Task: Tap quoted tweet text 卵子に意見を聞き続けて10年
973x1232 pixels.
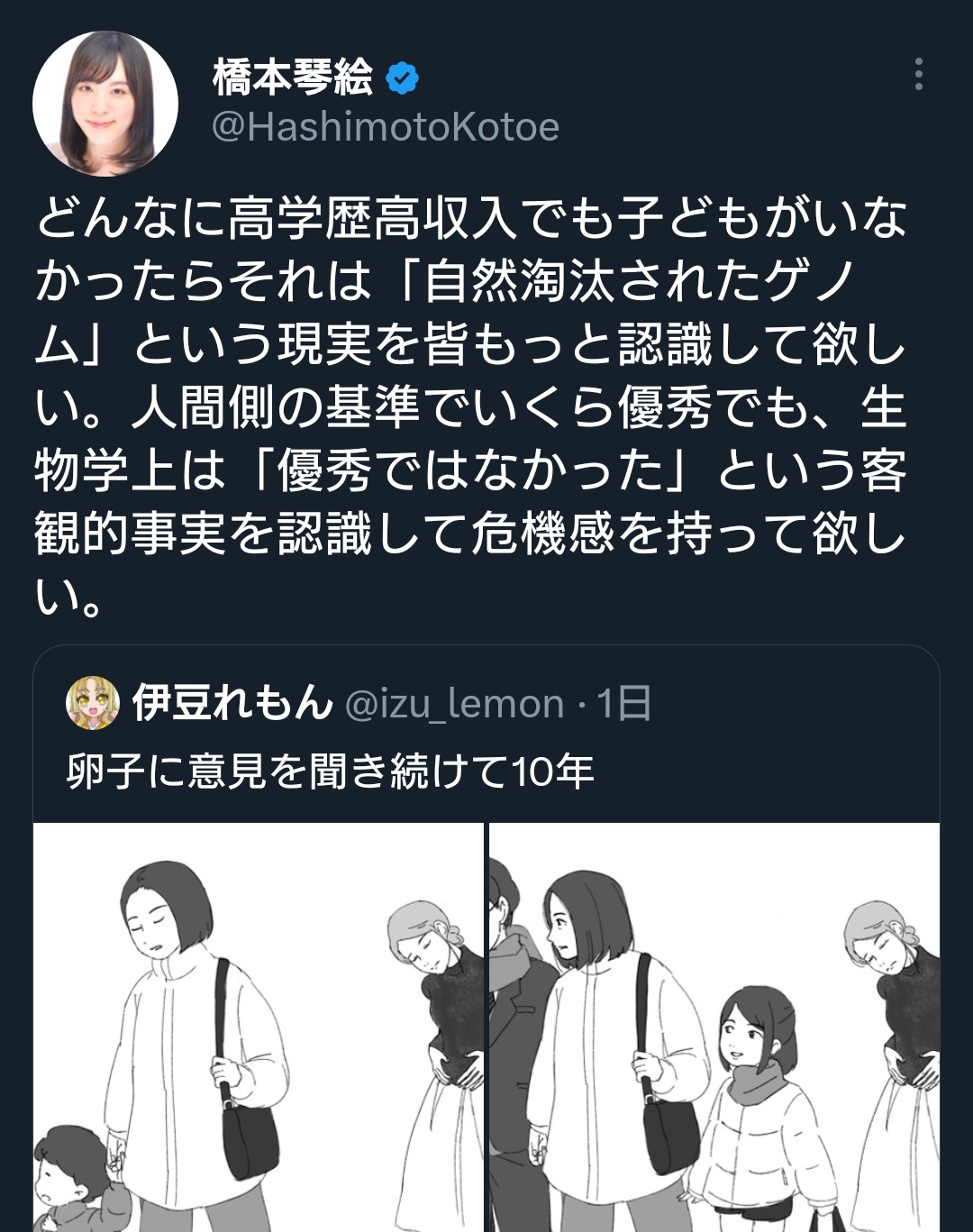Action: click(x=331, y=771)
